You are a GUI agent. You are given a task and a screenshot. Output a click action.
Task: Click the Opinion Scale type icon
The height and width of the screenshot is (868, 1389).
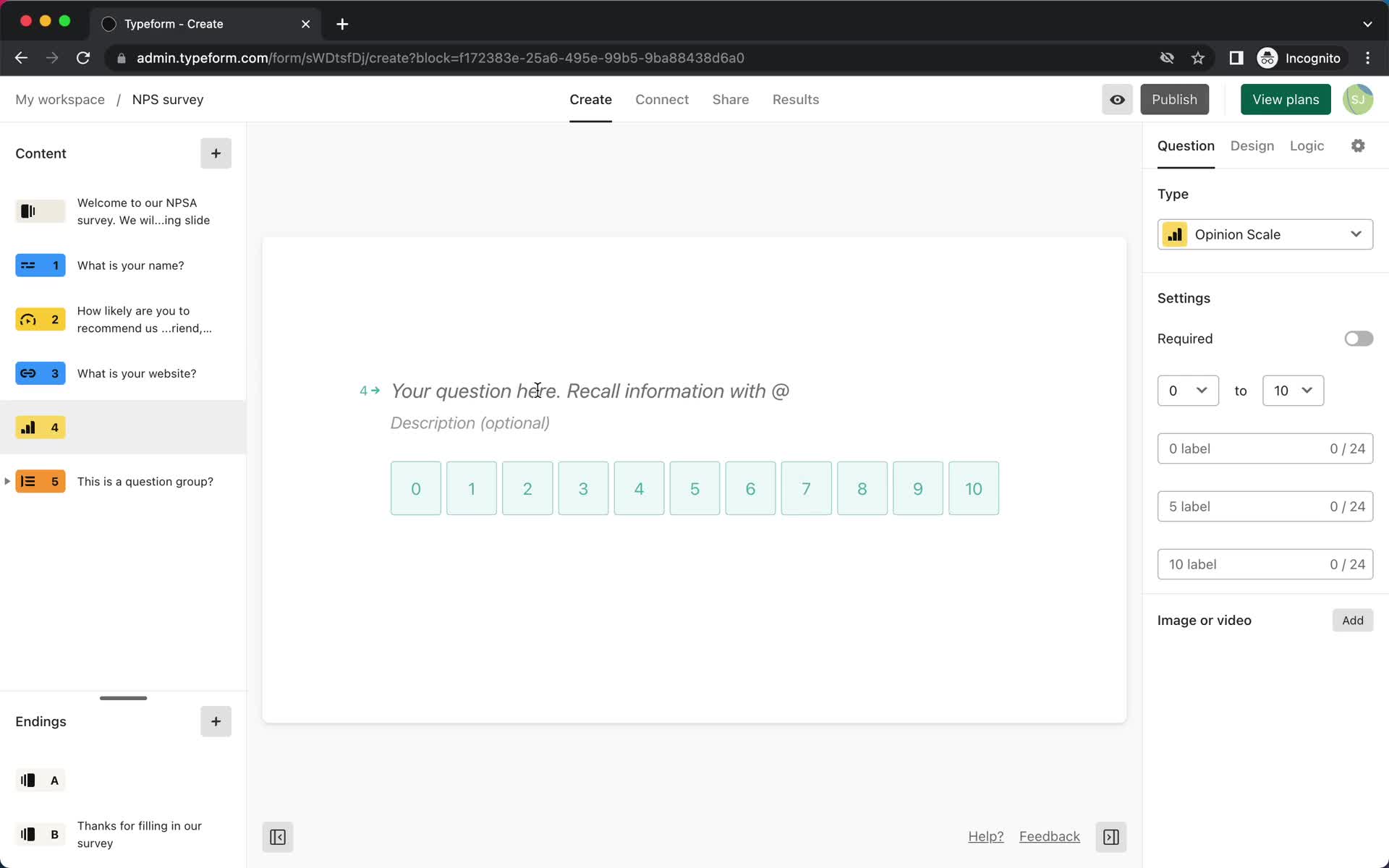click(x=1175, y=234)
